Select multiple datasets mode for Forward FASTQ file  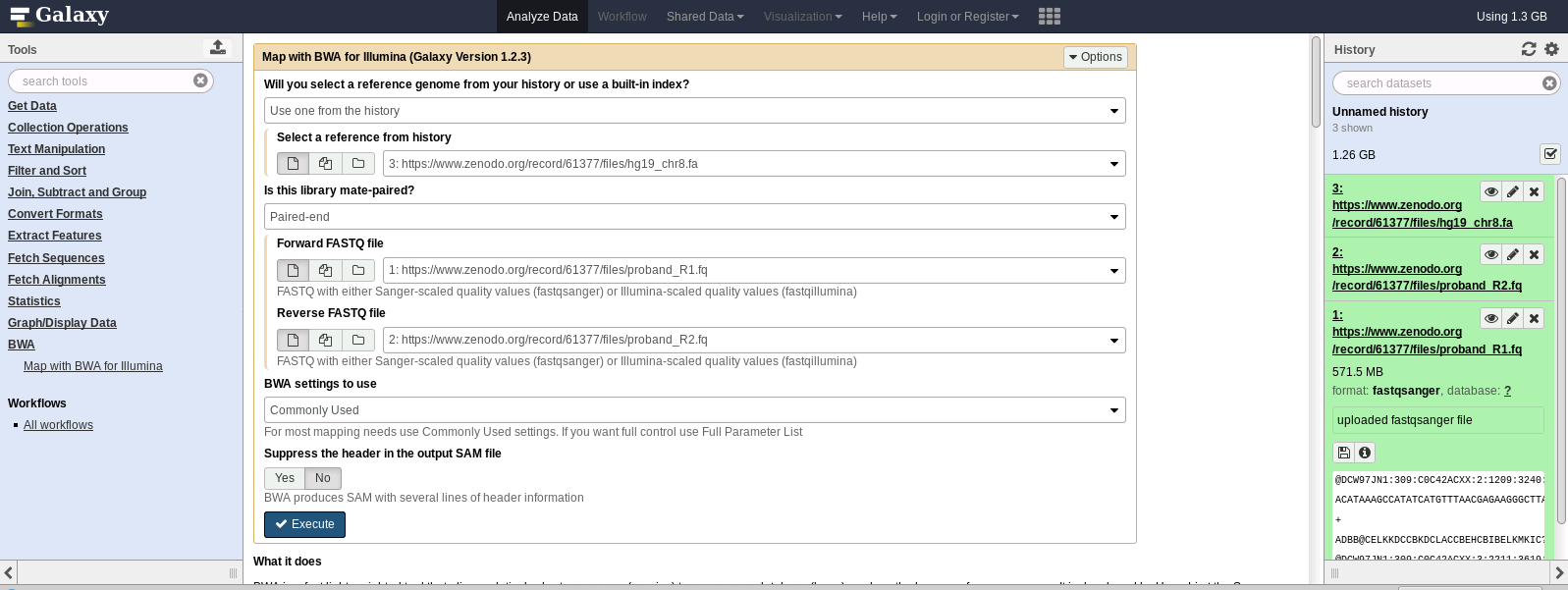pyautogui.click(x=325, y=270)
